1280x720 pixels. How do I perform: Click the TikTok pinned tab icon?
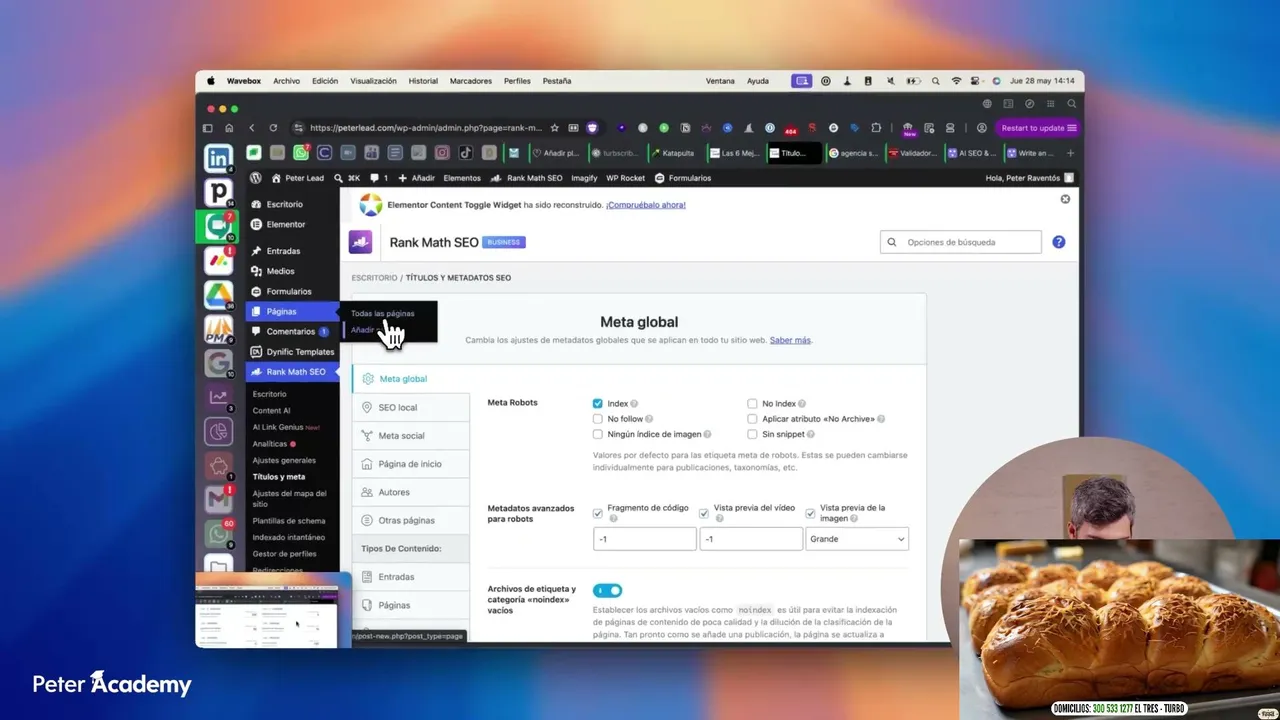(466, 153)
